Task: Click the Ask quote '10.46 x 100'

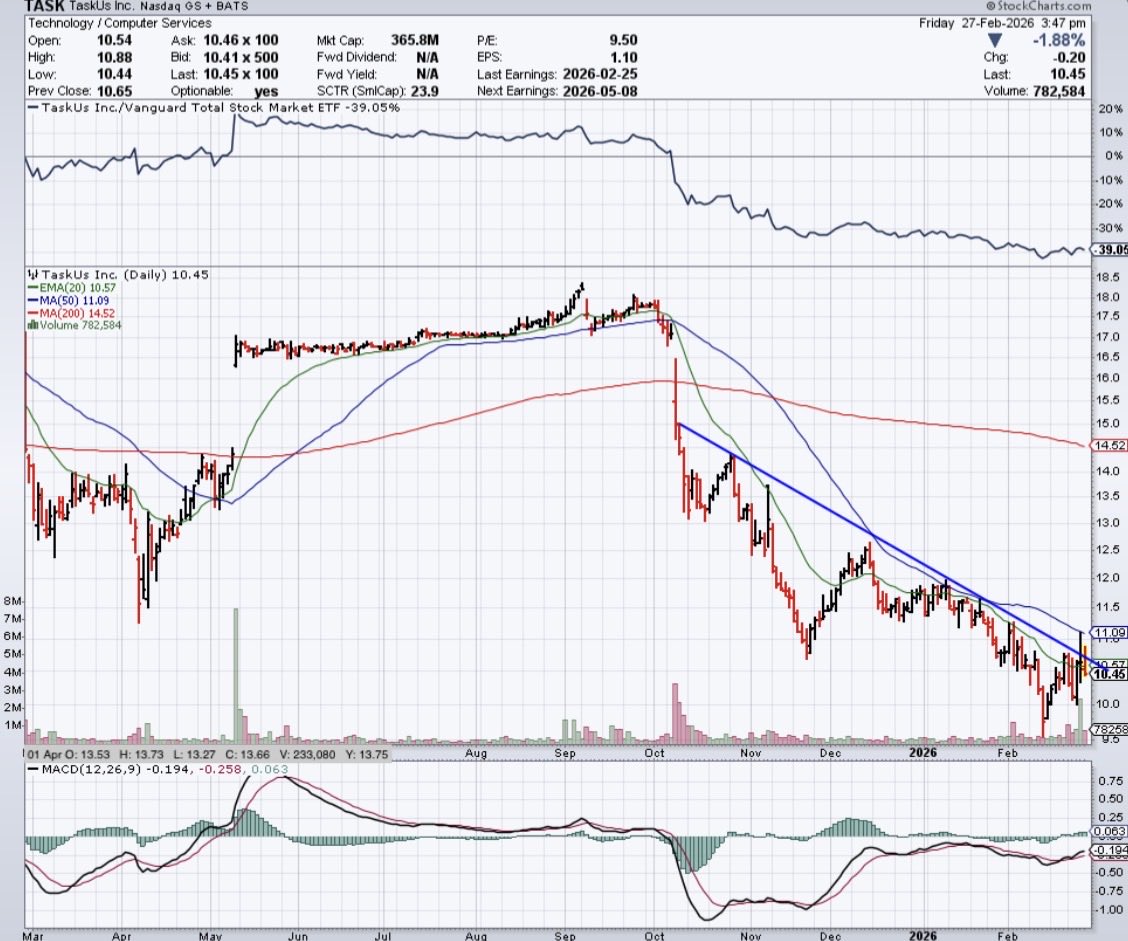Action: (240, 40)
